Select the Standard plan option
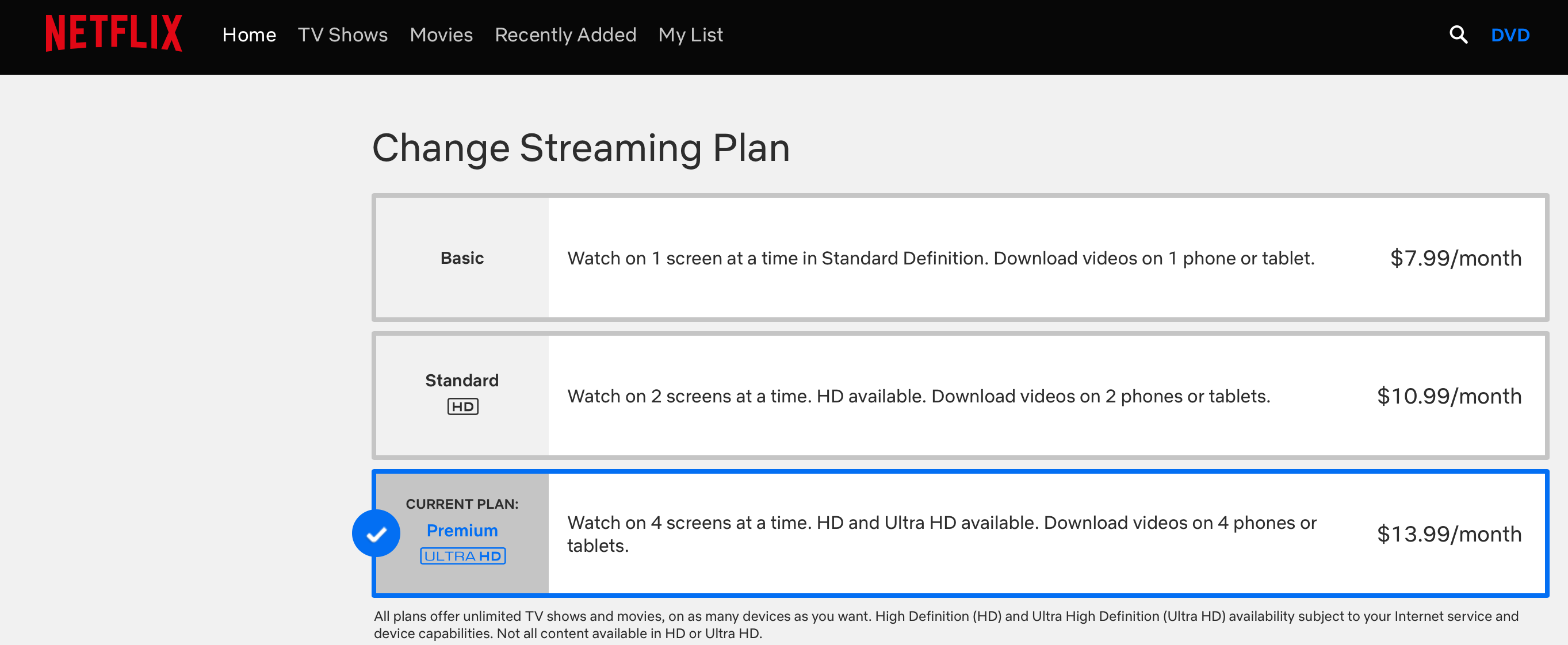The image size is (1568, 645). point(462,381)
